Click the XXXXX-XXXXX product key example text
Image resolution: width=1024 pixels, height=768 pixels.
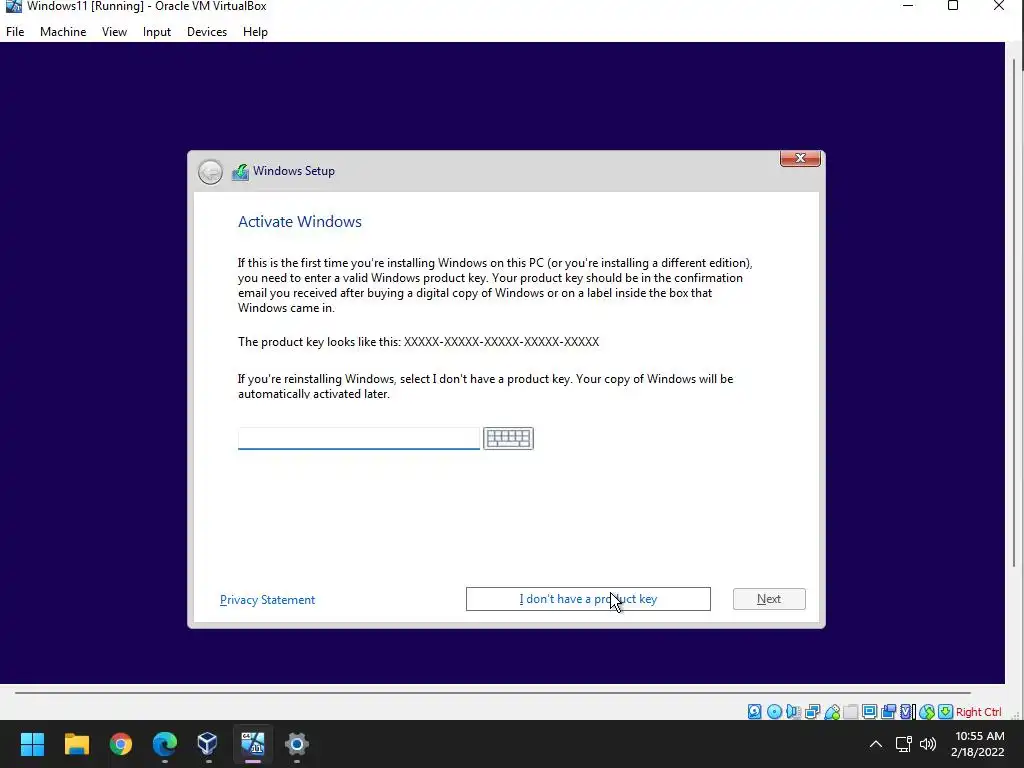point(501,342)
